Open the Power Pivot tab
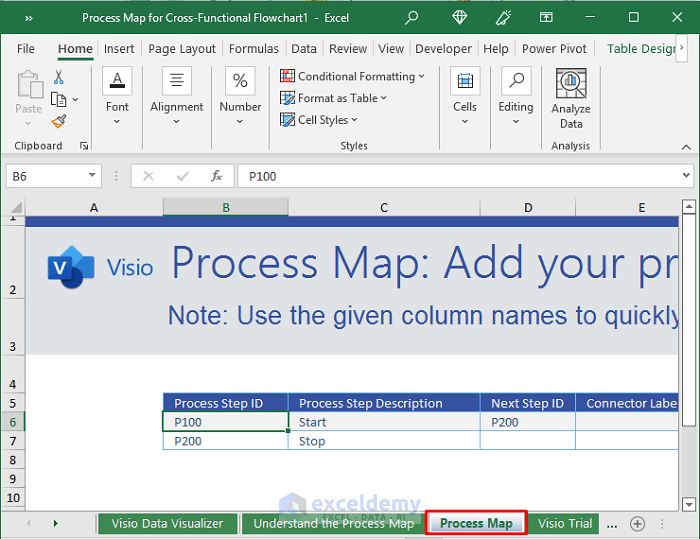700x539 pixels. [554, 48]
